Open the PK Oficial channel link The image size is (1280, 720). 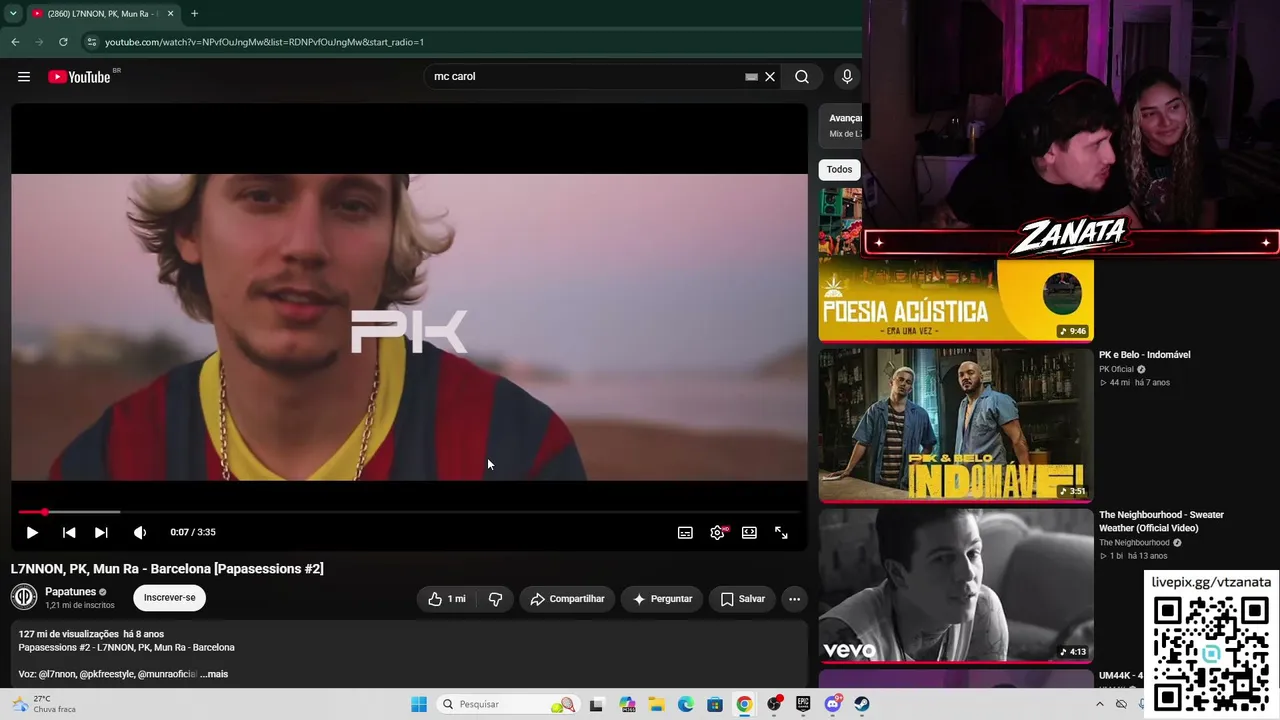[x=1116, y=369]
